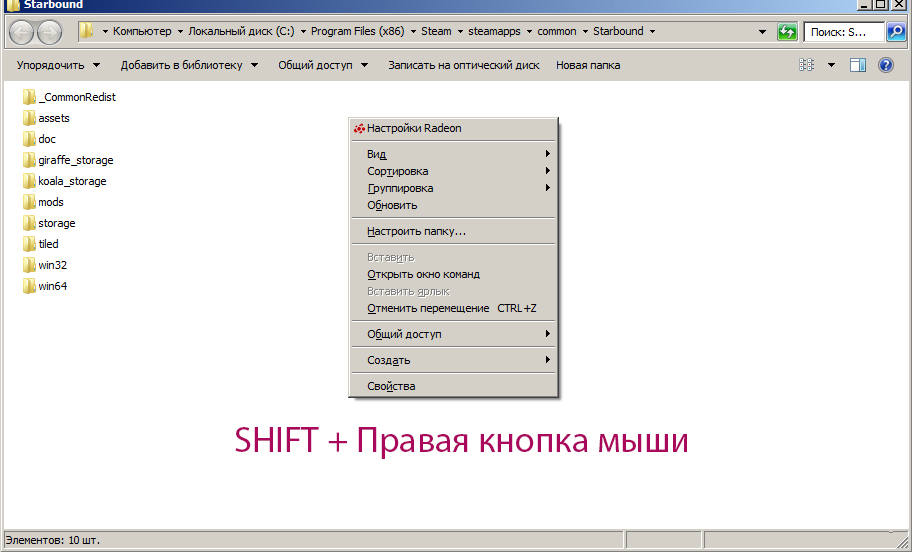The width and height of the screenshot is (912, 552).
Task: Open the Упорядочить toolbar dropdown
Action: pos(58,65)
